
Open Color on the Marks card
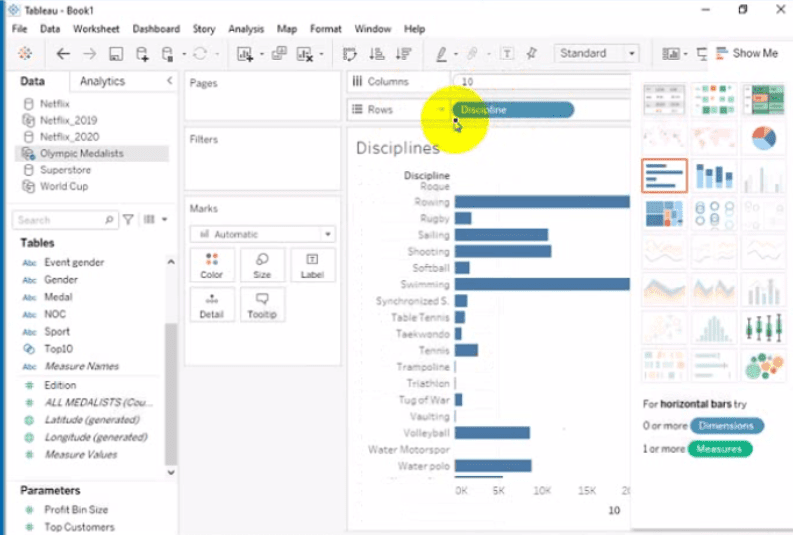click(x=211, y=265)
